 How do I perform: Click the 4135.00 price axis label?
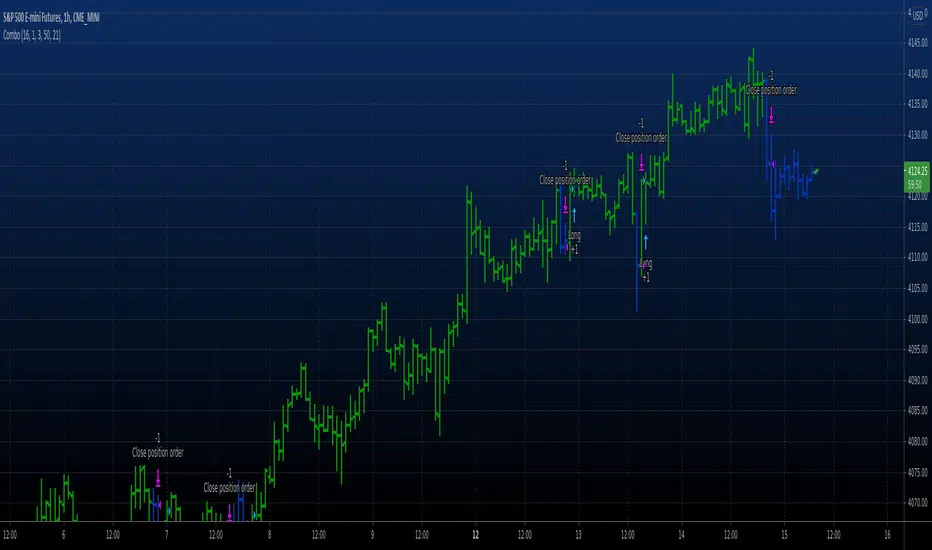(917, 104)
